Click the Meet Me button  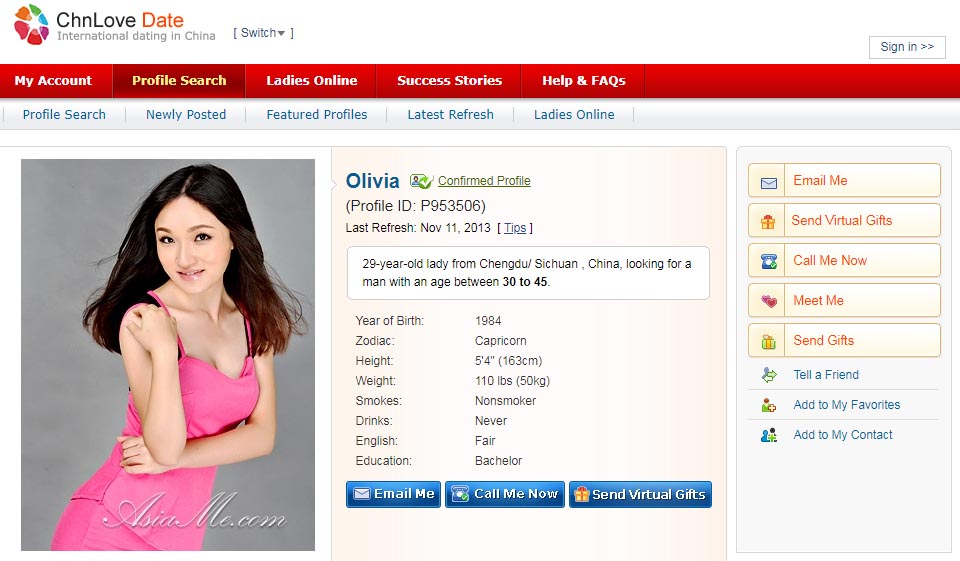[844, 300]
